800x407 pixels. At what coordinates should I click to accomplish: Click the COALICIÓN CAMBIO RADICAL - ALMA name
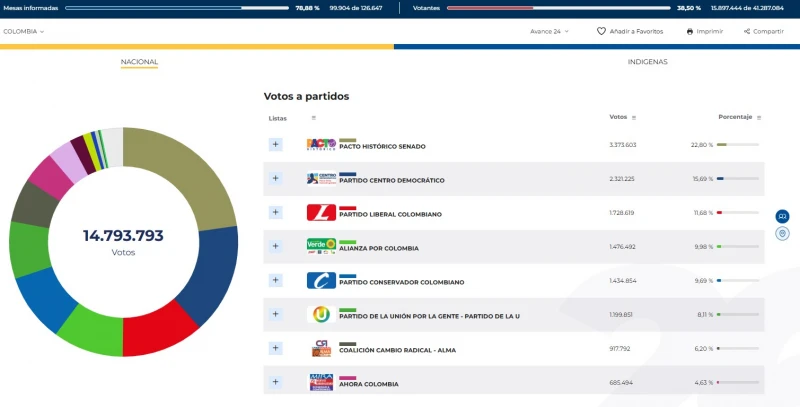pyautogui.click(x=397, y=350)
